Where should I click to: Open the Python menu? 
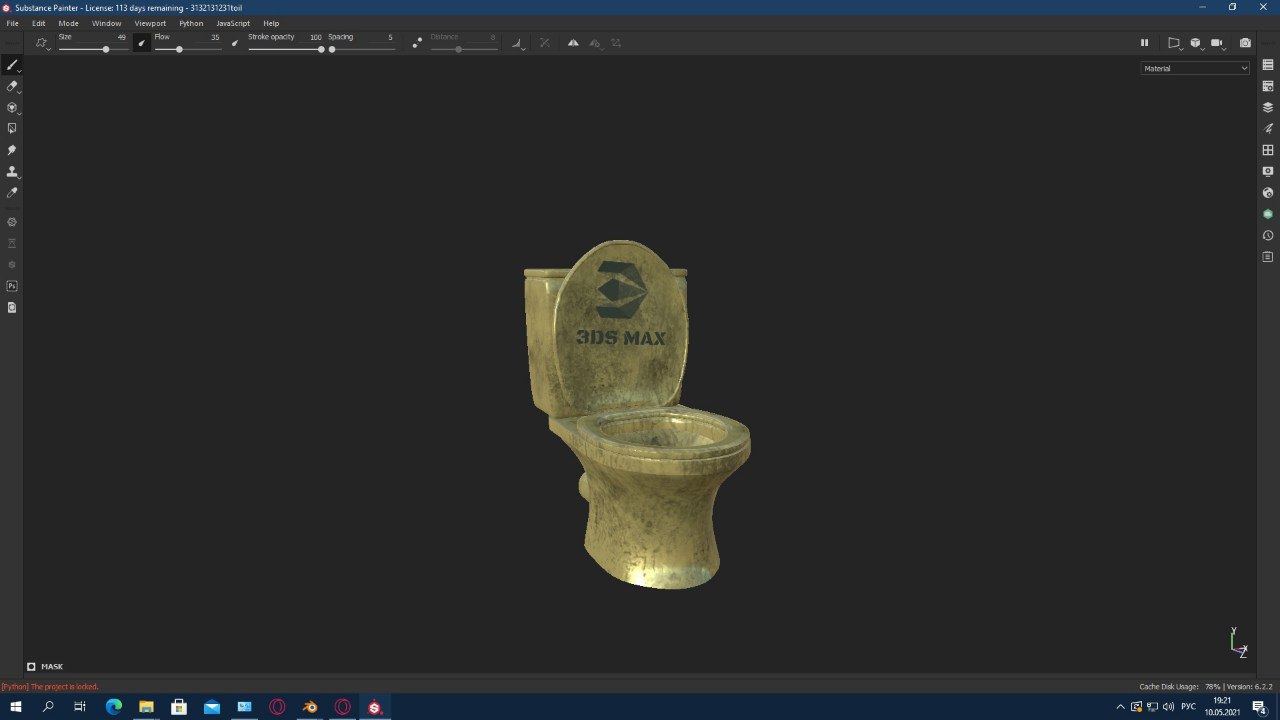point(191,23)
